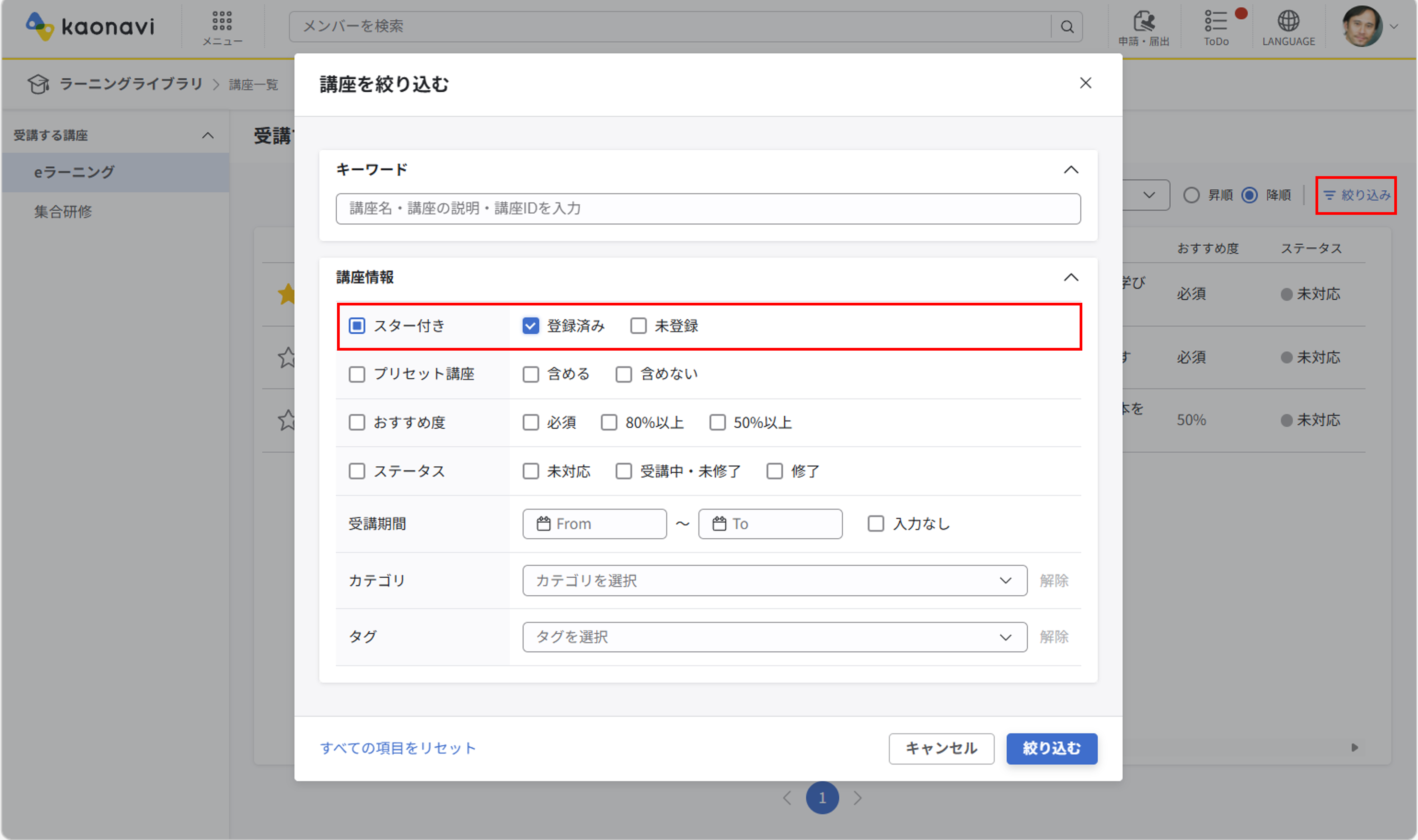1418x840 pixels.
Task: Check the 入力なし checkbox
Action: 876,524
